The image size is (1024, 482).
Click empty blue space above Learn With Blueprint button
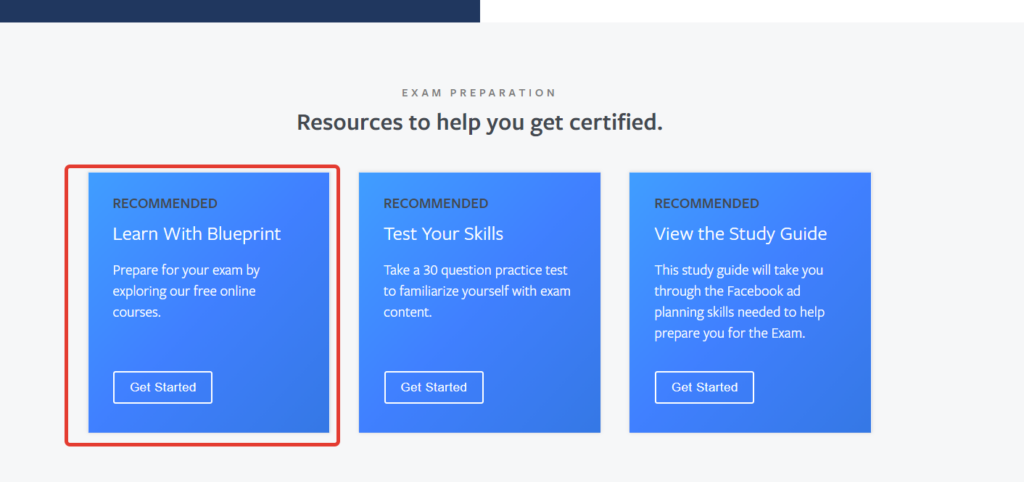[208, 345]
